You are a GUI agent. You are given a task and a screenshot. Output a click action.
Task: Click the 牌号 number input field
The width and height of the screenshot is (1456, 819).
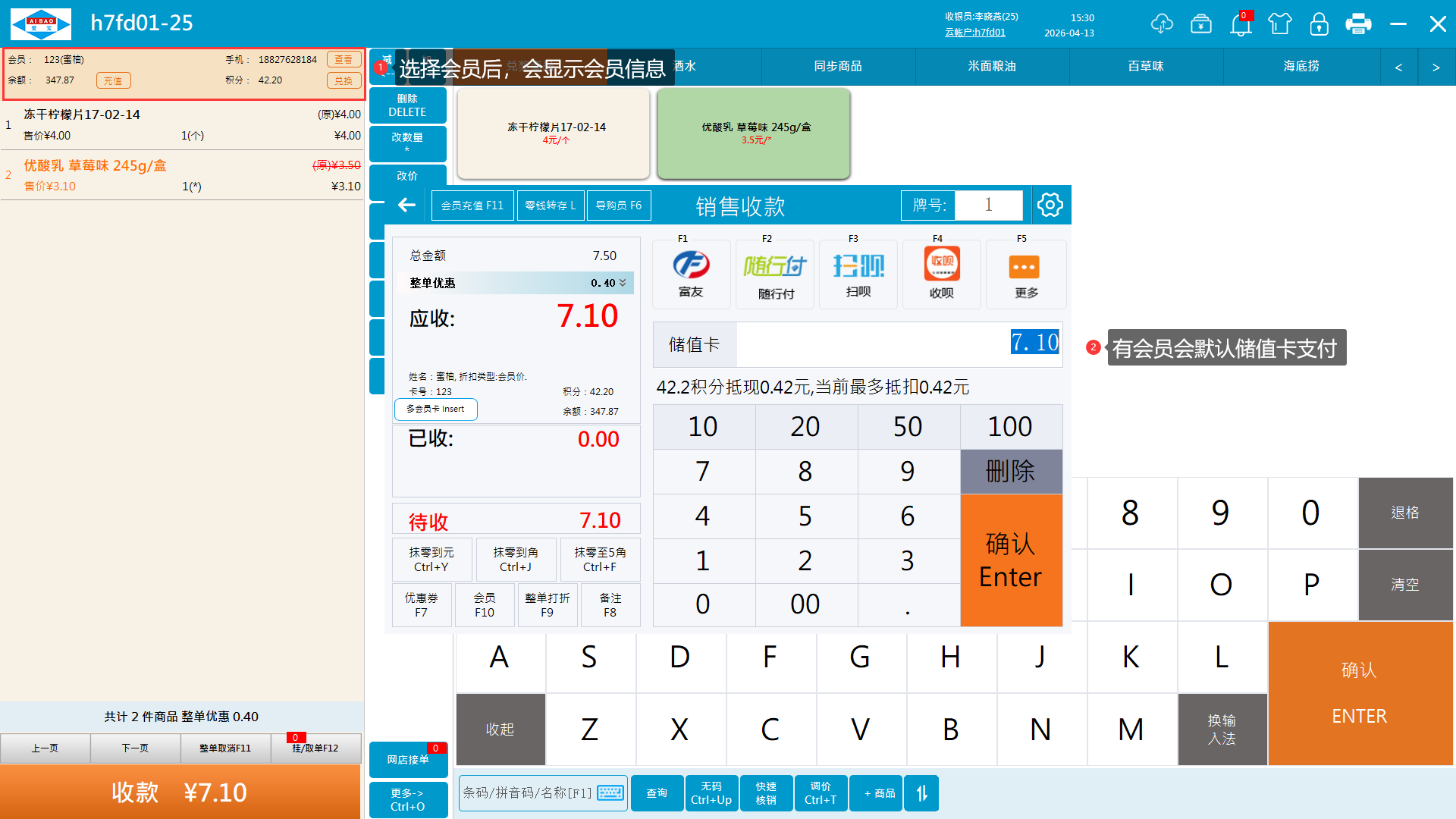click(987, 205)
